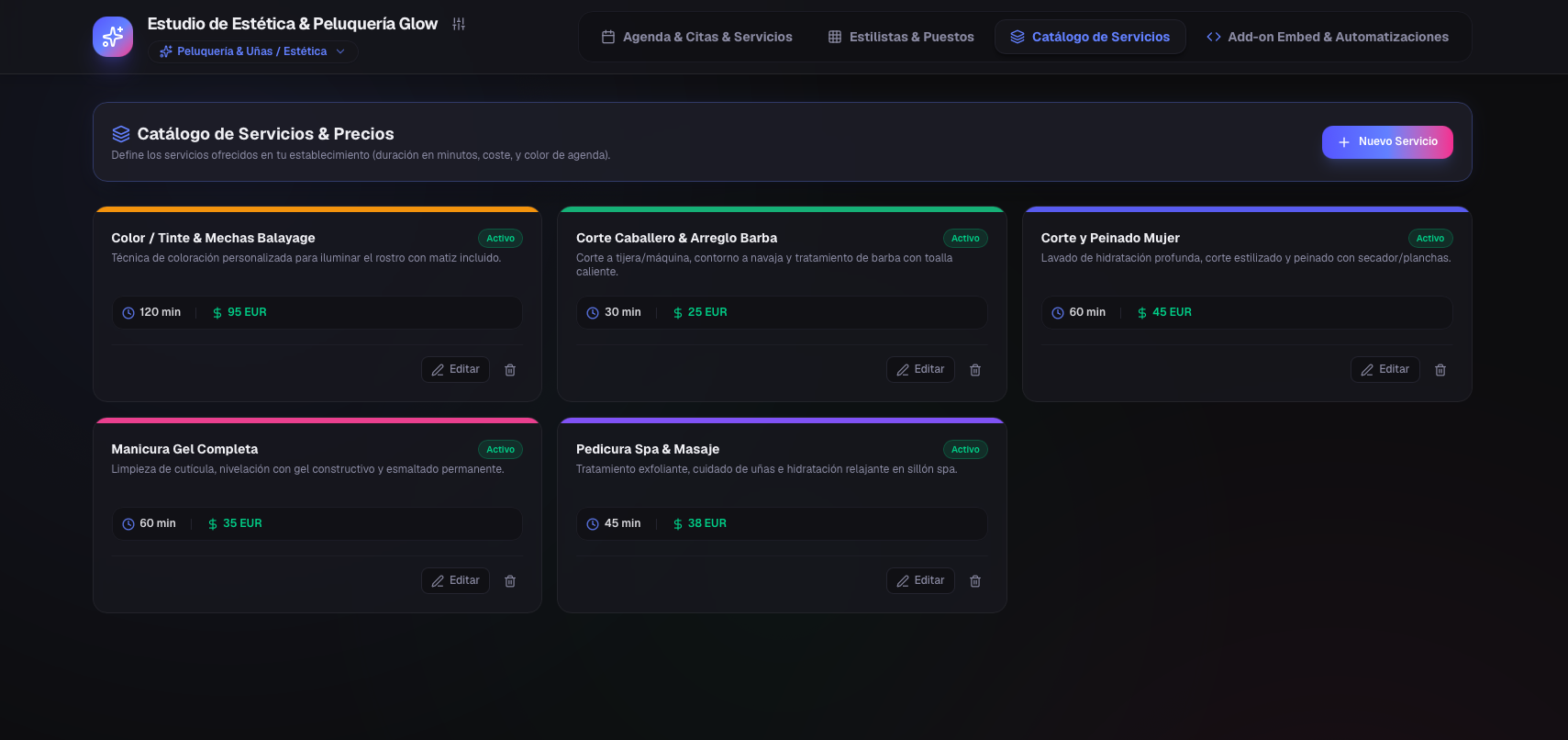Select the Pedicura Spa & Masaje title
1568x740 pixels.
click(648, 449)
